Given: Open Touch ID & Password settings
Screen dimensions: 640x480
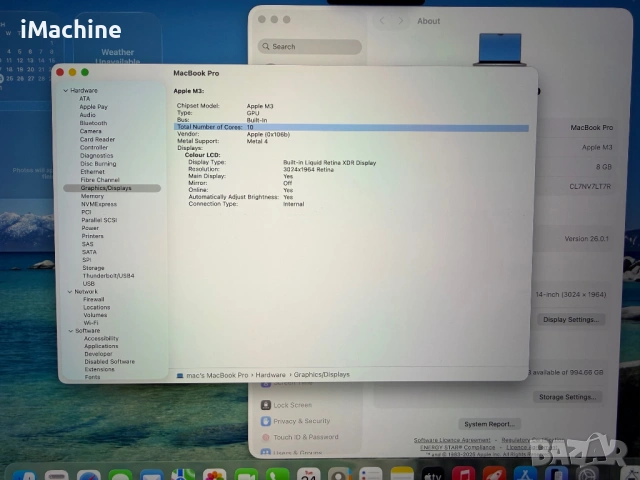Looking at the screenshot, I should click(306, 437).
